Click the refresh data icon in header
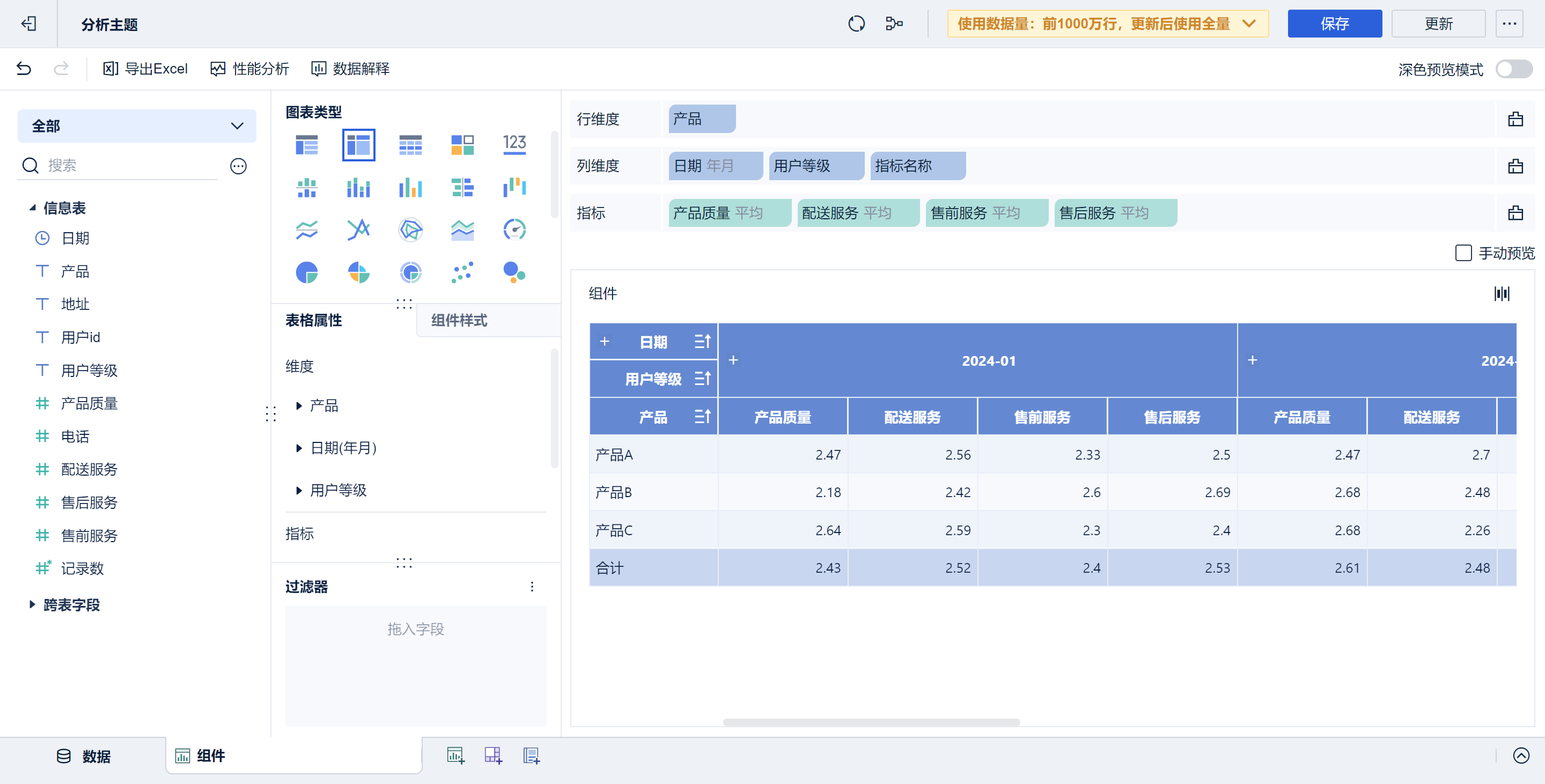Image resolution: width=1545 pixels, height=784 pixels. (x=856, y=24)
